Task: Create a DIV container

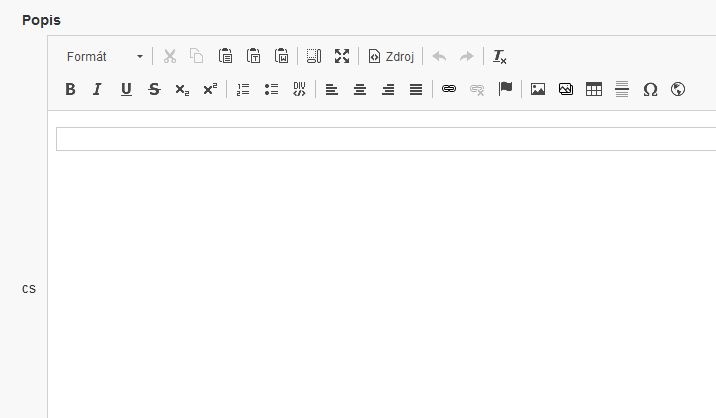Action: pos(299,89)
